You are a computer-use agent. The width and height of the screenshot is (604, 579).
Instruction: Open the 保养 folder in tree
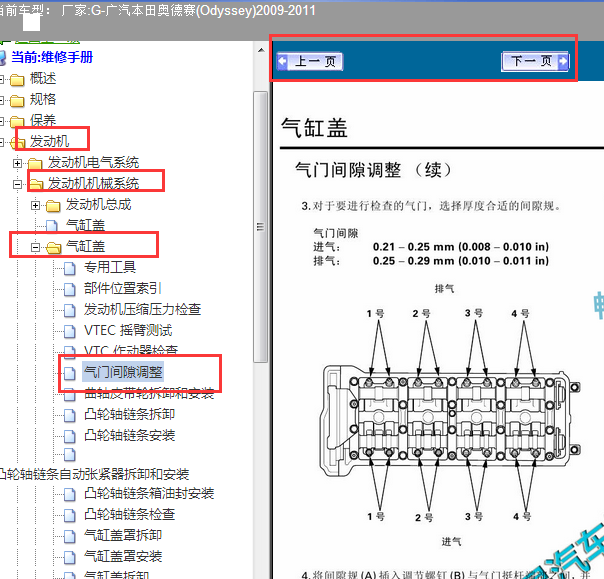[43, 120]
